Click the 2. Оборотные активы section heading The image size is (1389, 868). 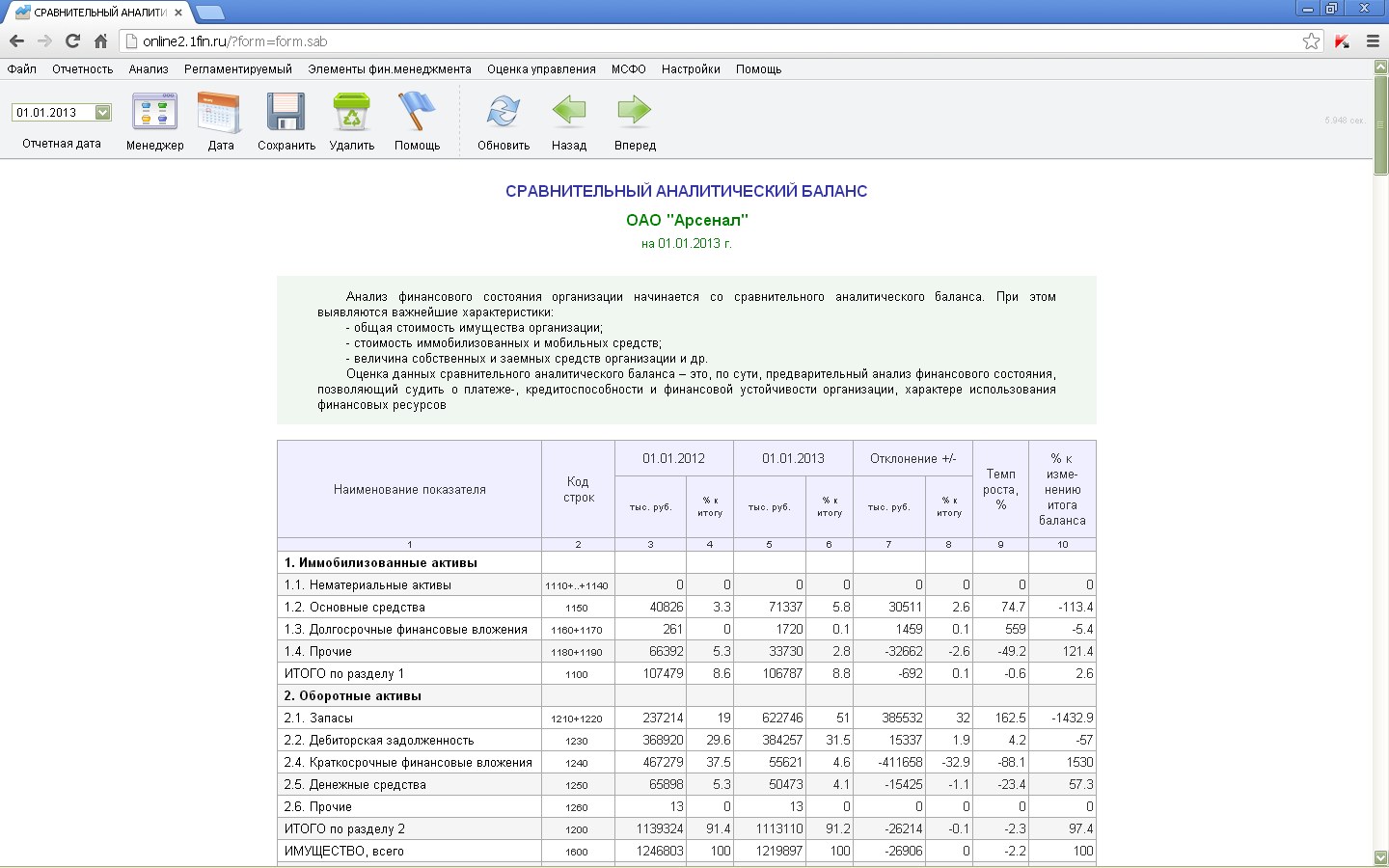[x=353, y=696]
